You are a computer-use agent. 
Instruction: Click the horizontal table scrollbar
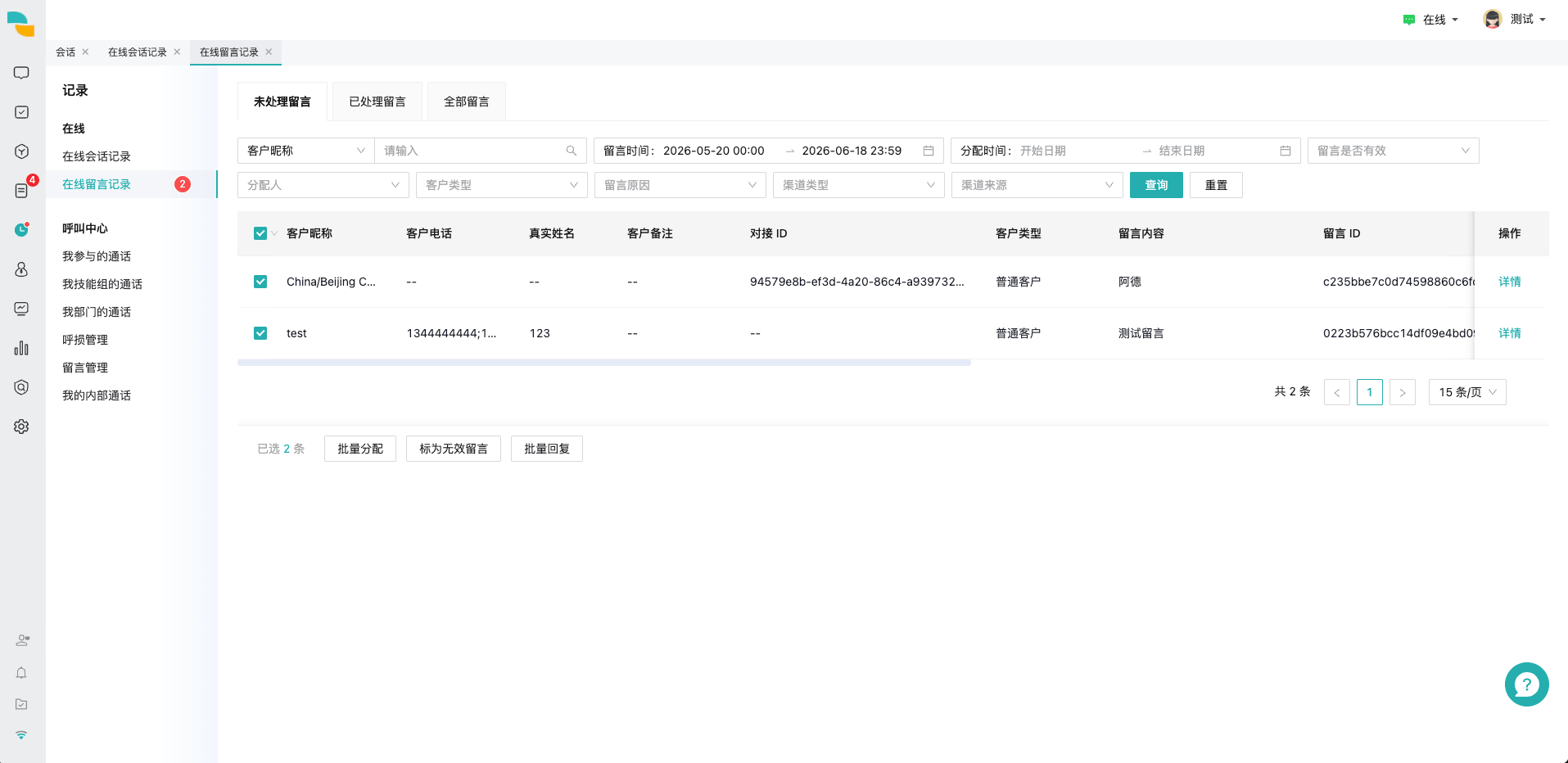pos(604,363)
